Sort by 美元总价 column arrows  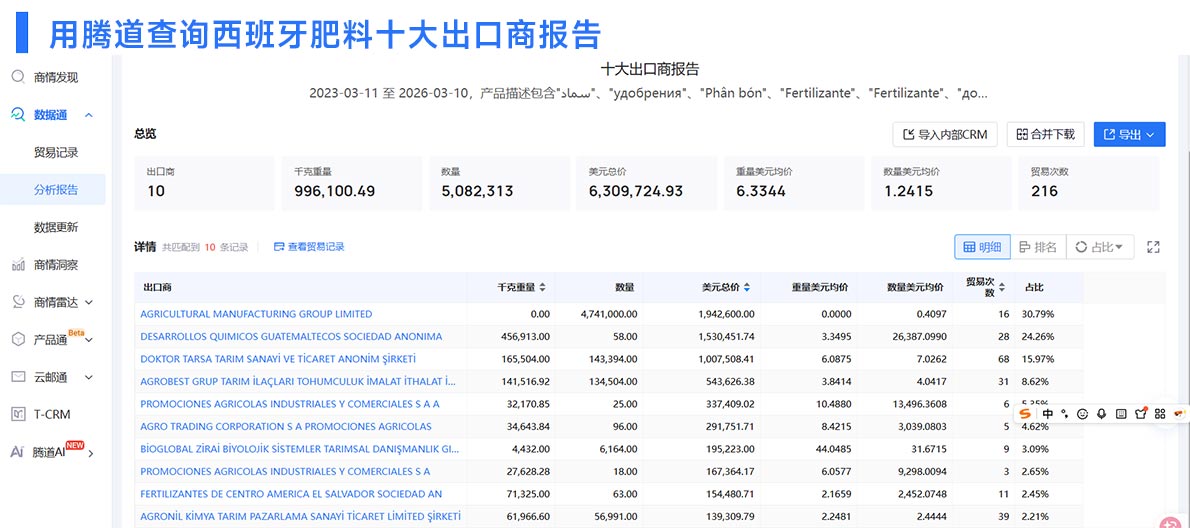pos(747,288)
